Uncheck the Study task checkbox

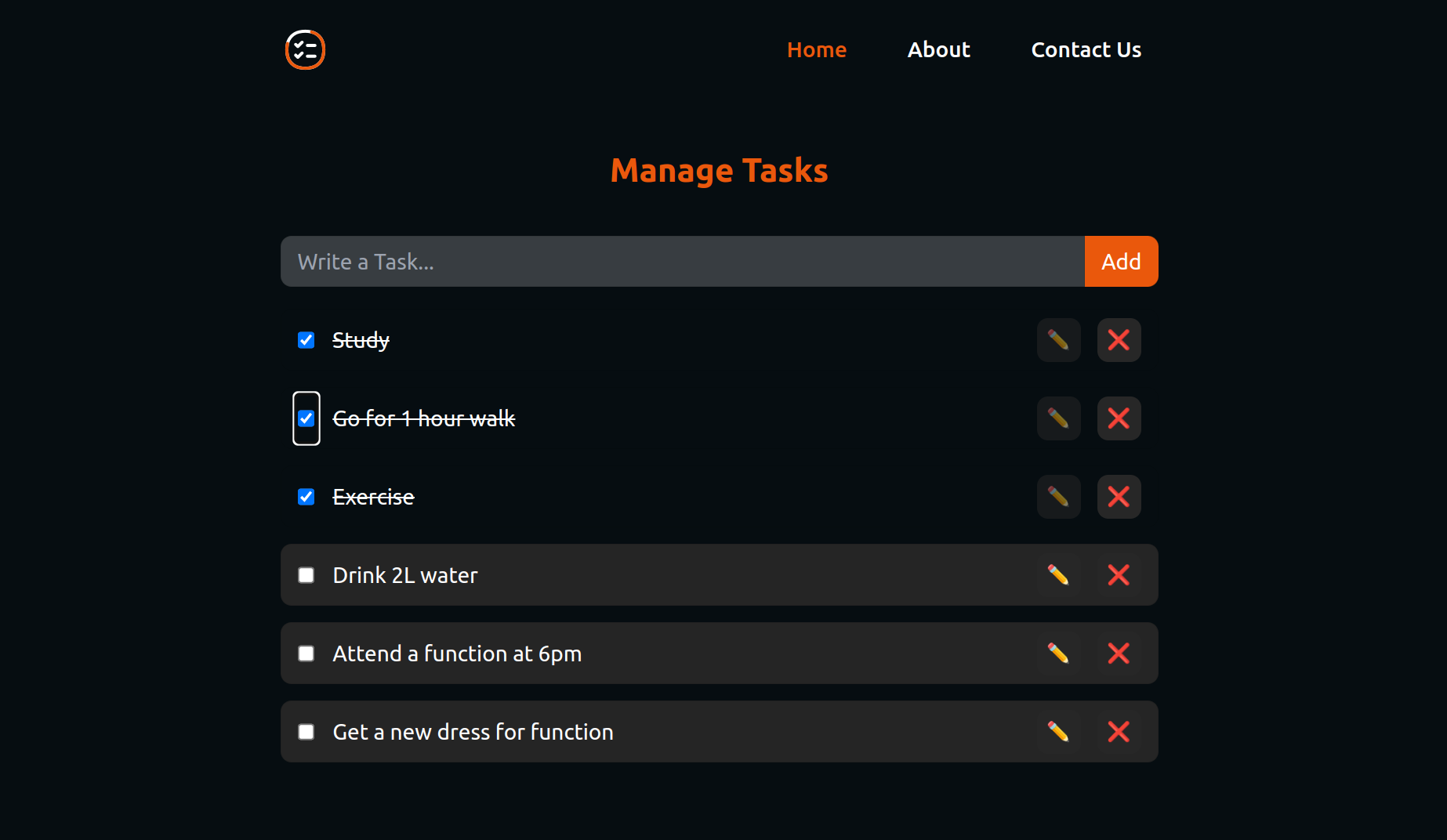306,340
